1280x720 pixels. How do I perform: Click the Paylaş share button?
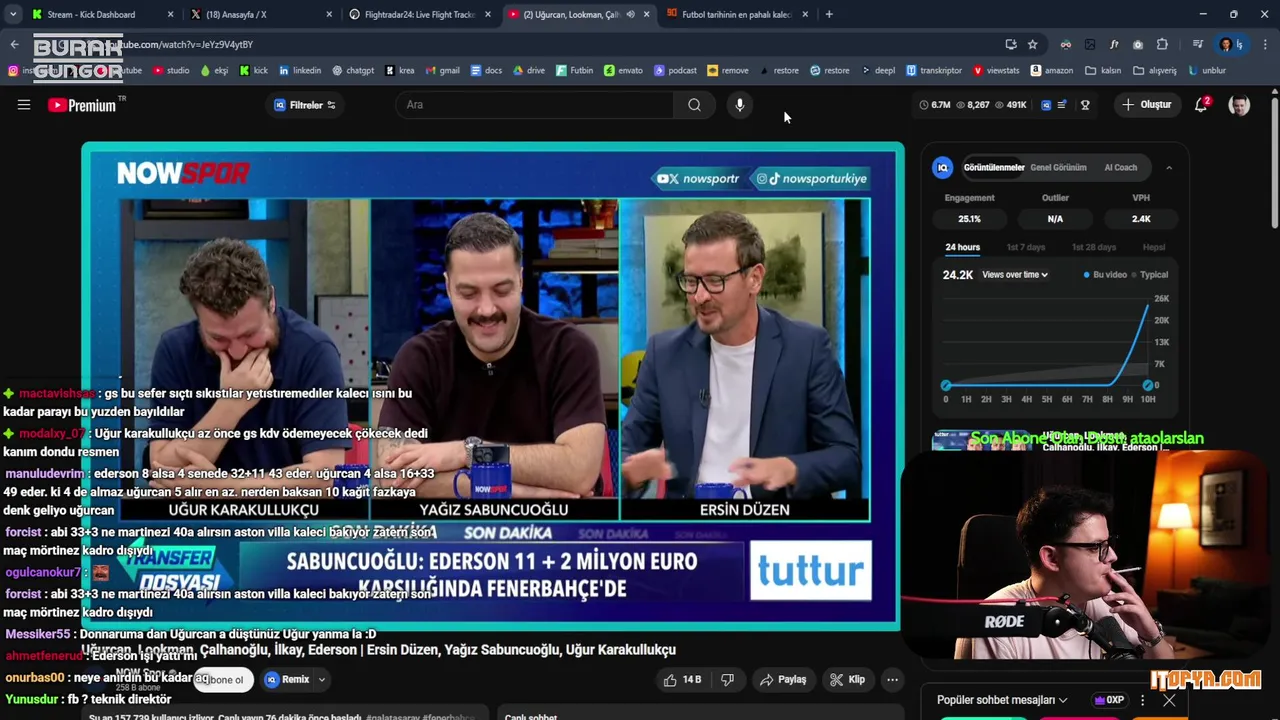[783, 680]
